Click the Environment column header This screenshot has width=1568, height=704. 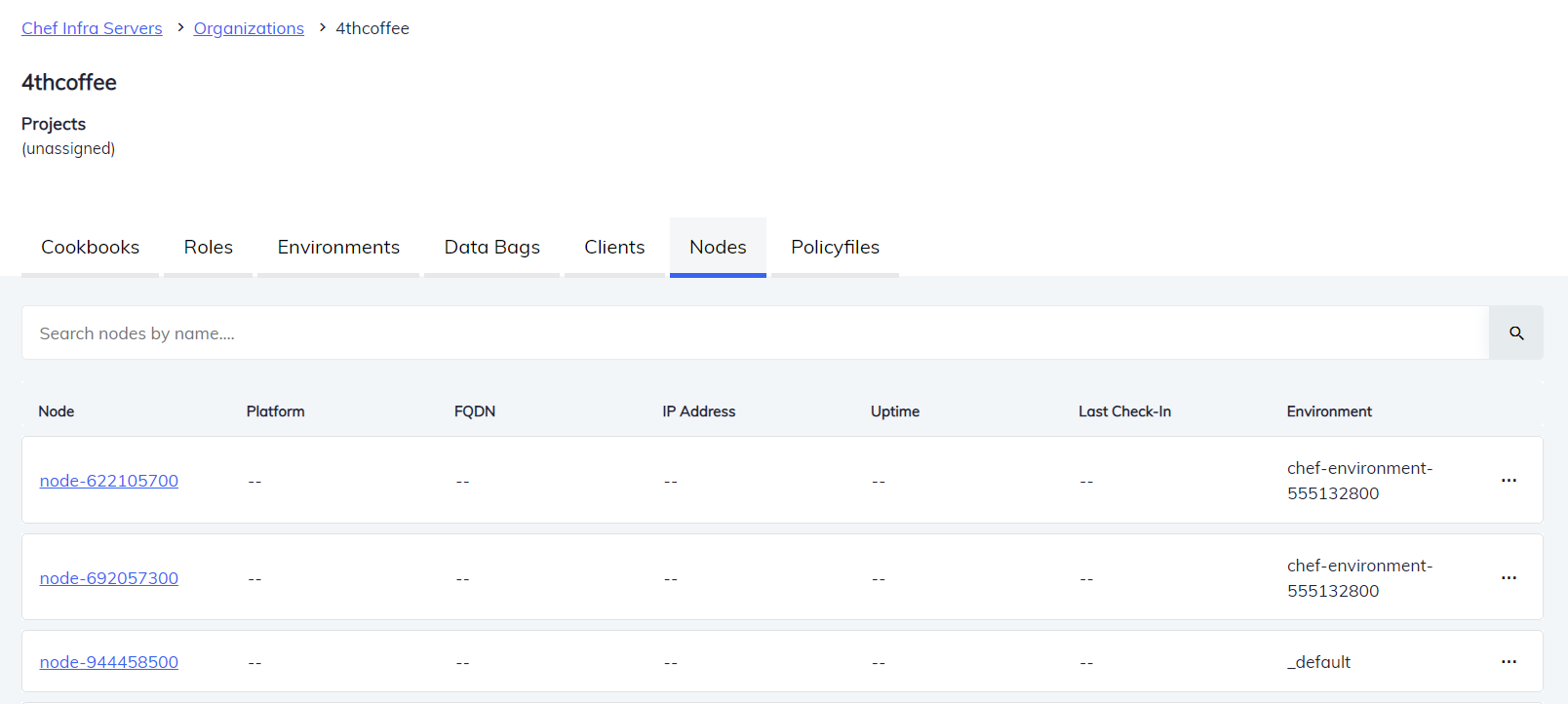point(1328,411)
